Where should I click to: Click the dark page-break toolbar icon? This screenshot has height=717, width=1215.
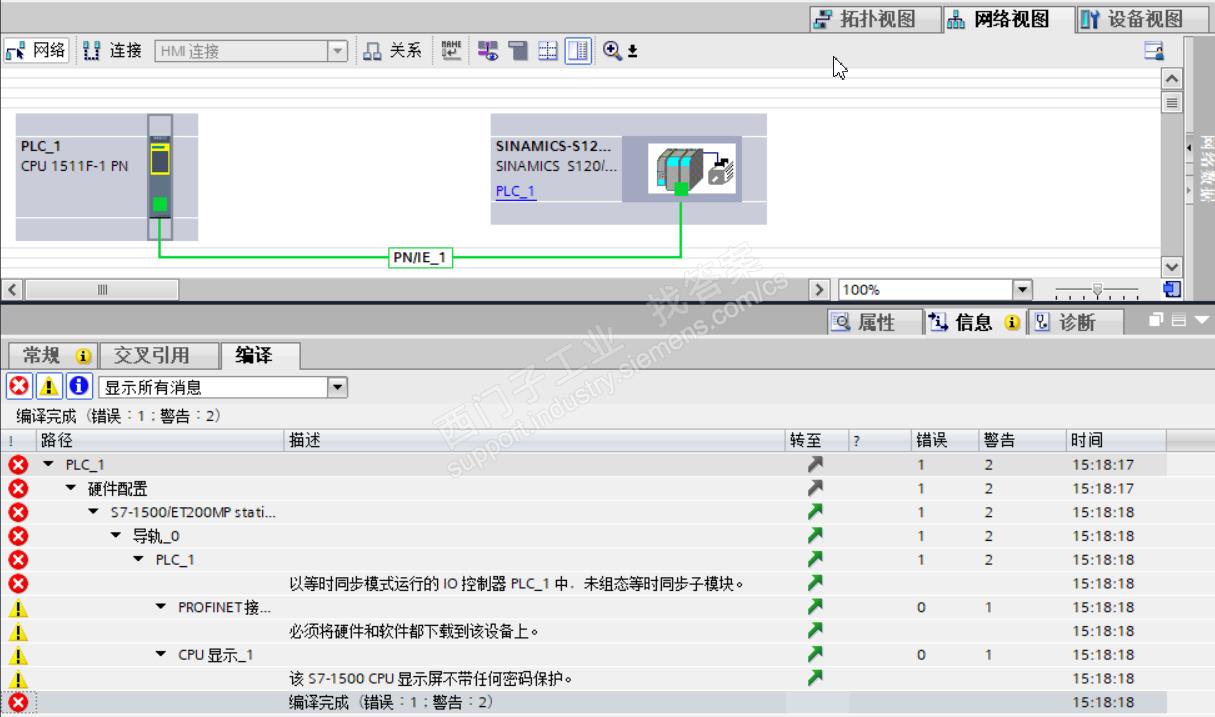517,50
